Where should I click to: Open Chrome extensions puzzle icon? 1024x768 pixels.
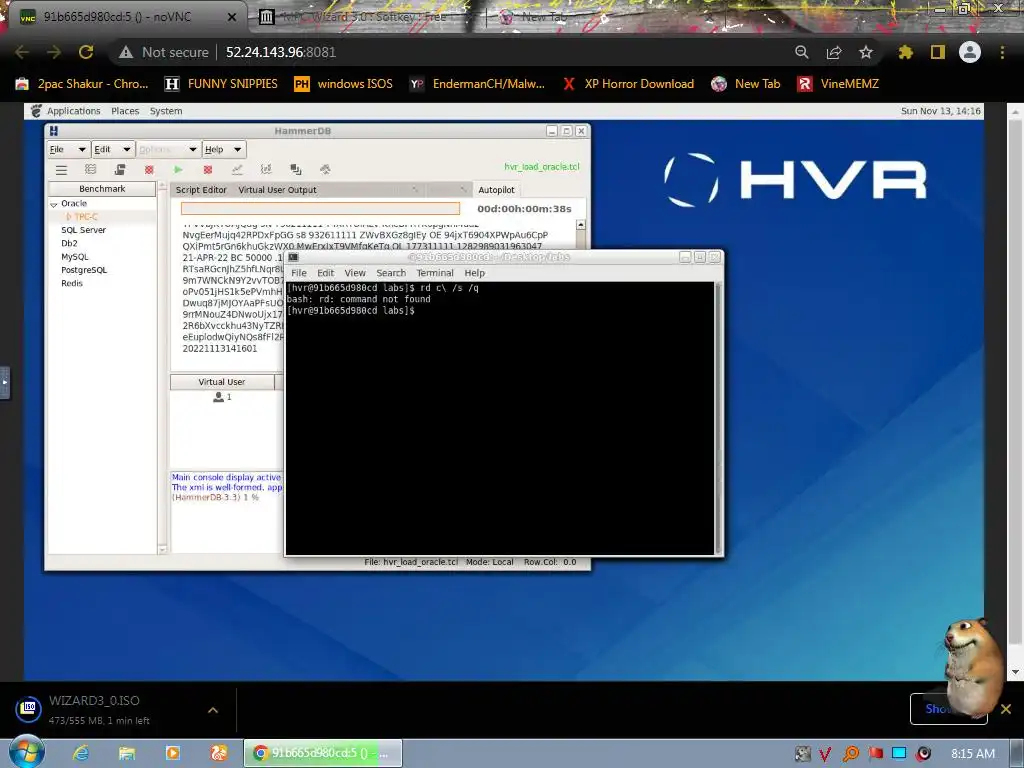905,52
